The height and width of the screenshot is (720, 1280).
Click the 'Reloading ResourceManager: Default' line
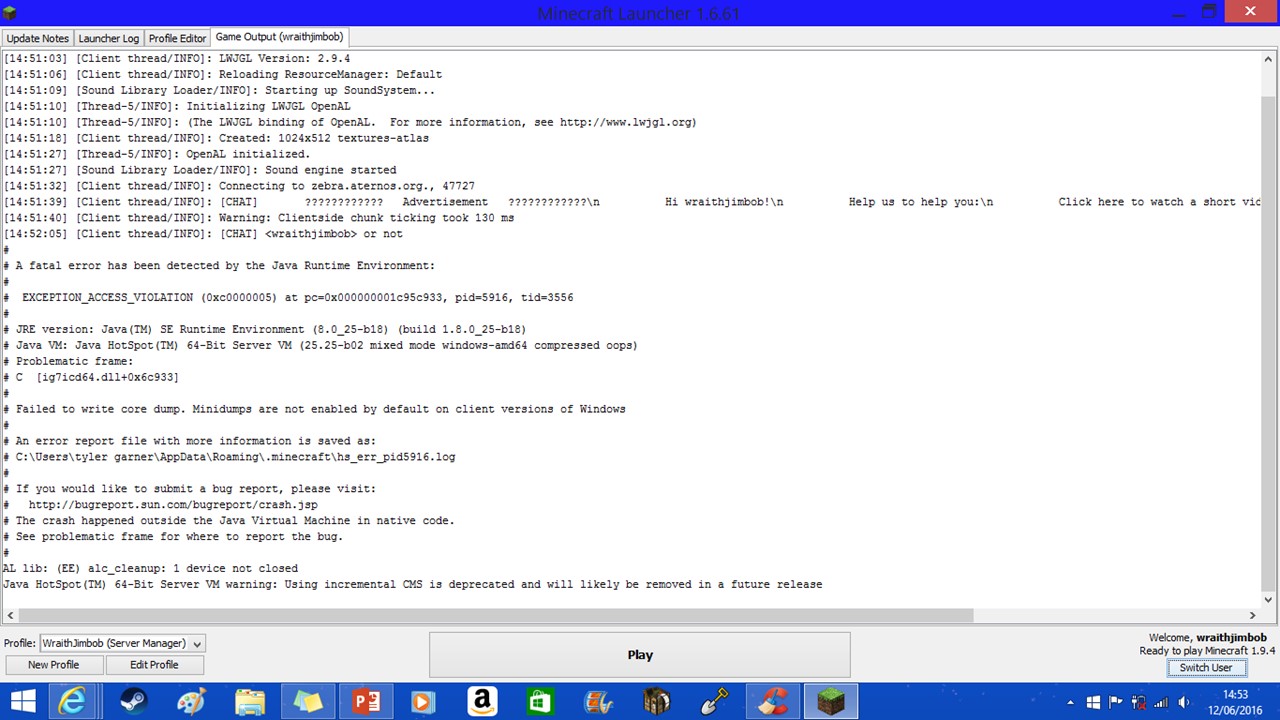pos(223,75)
